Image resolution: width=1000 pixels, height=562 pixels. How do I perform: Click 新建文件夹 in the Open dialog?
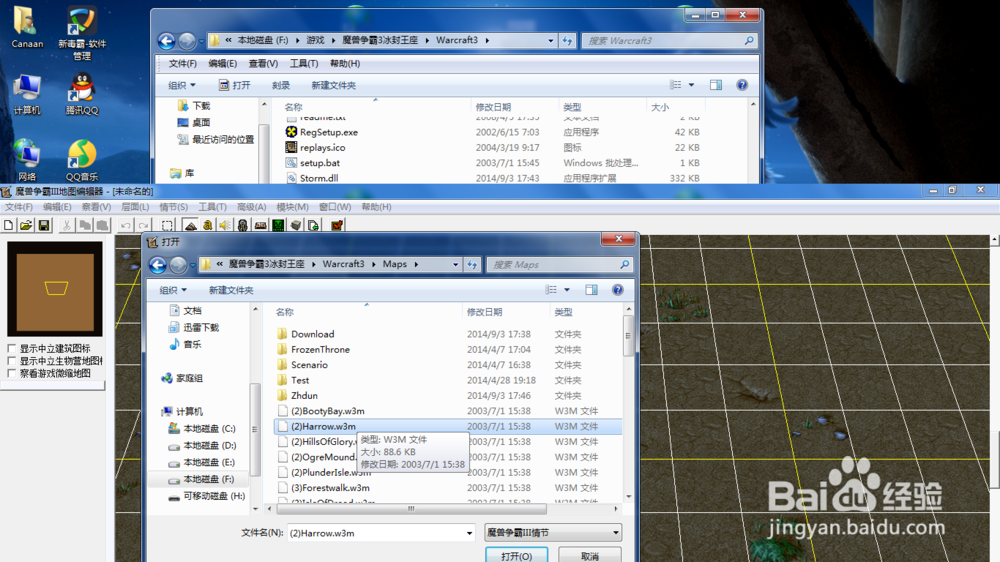tap(231, 290)
